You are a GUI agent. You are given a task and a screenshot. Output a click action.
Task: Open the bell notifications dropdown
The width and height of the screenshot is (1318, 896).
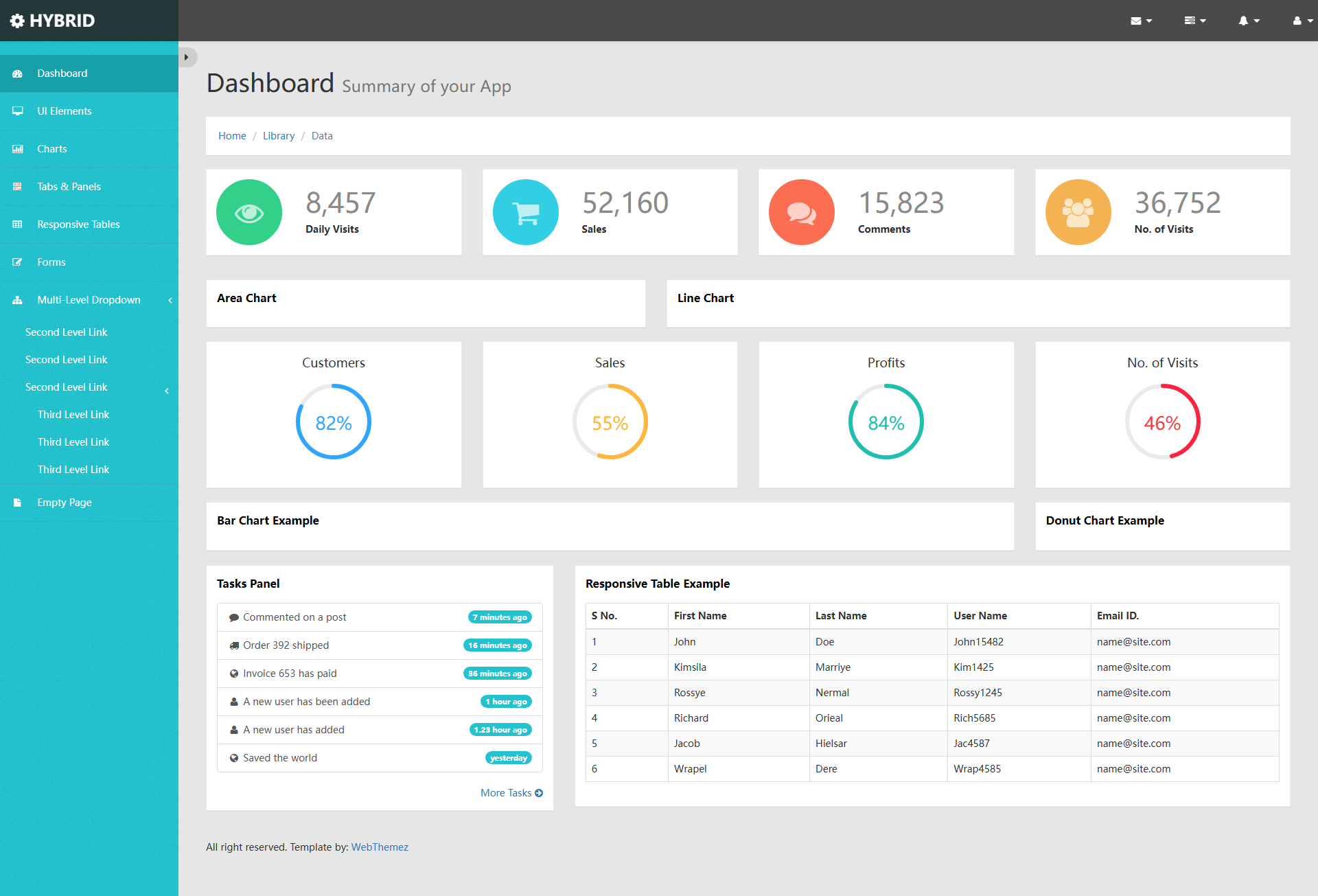[1249, 21]
